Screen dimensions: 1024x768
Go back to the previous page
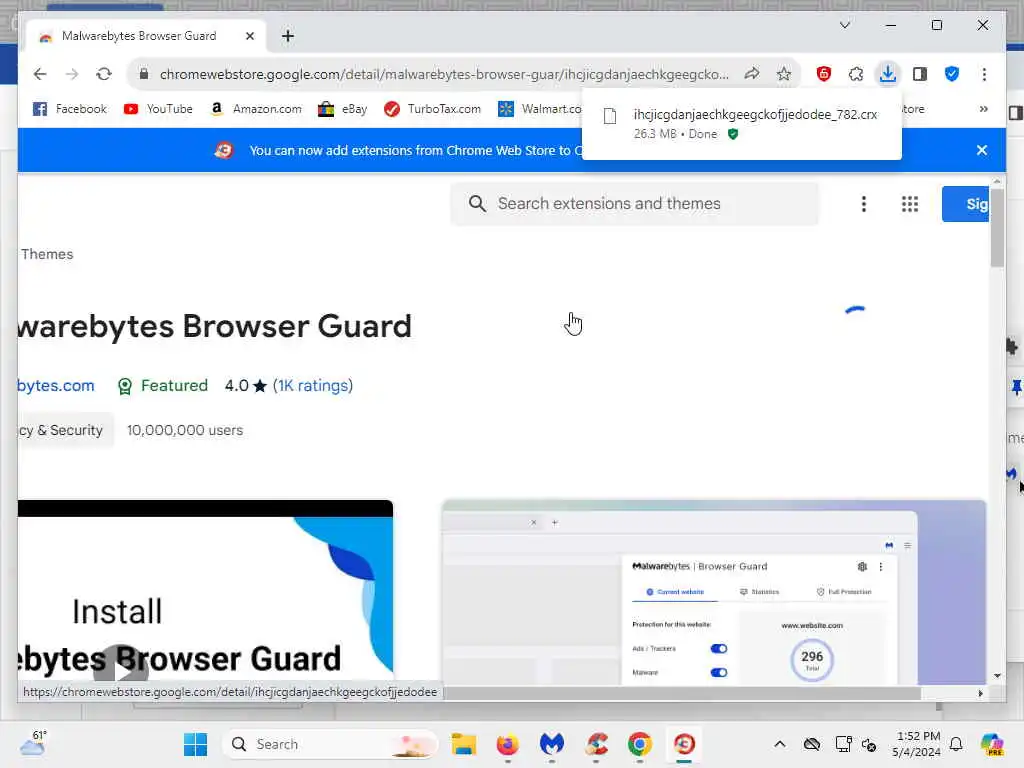tap(40, 74)
